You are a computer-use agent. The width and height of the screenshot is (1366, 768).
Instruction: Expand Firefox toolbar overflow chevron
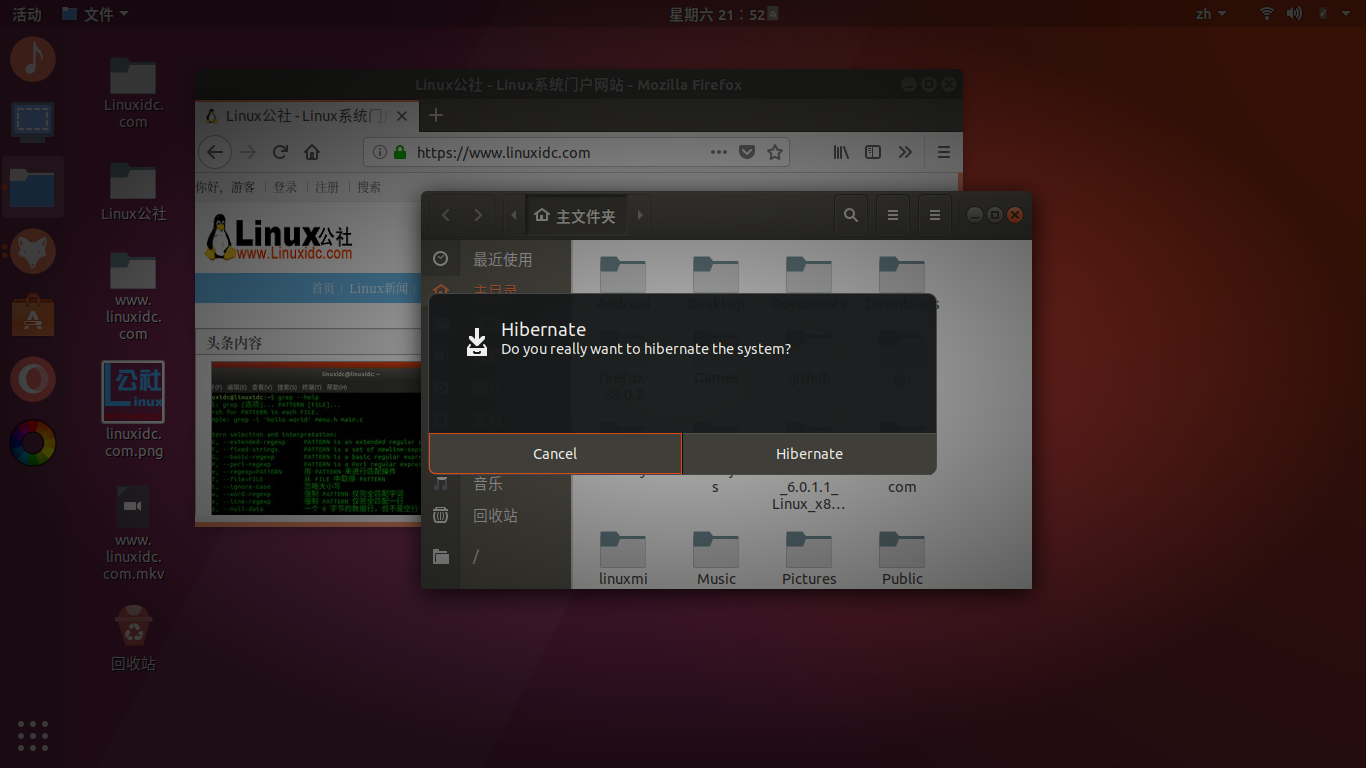click(x=905, y=153)
